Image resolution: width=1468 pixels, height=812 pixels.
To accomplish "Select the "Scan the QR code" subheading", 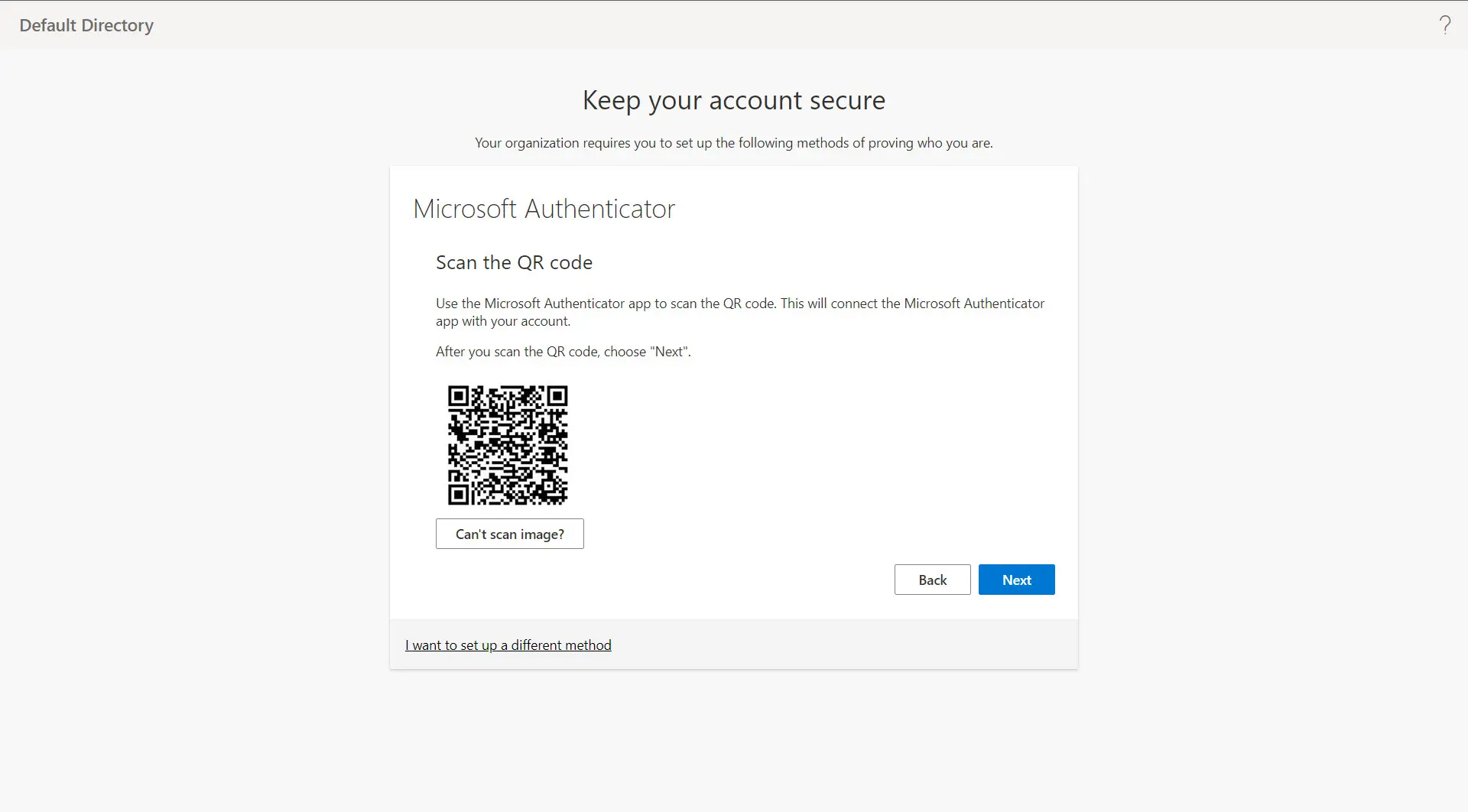I will (513, 261).
